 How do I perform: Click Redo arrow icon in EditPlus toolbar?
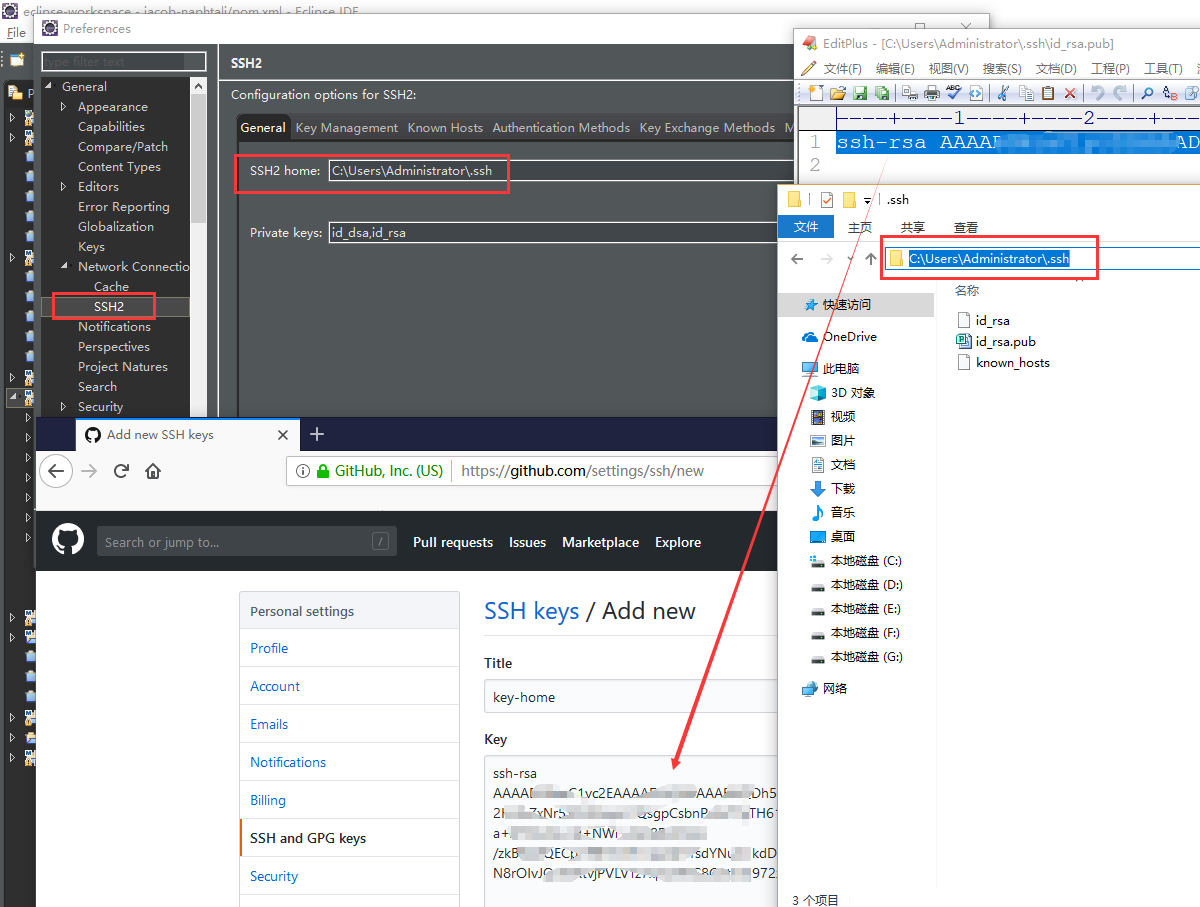pos(1120,93)
